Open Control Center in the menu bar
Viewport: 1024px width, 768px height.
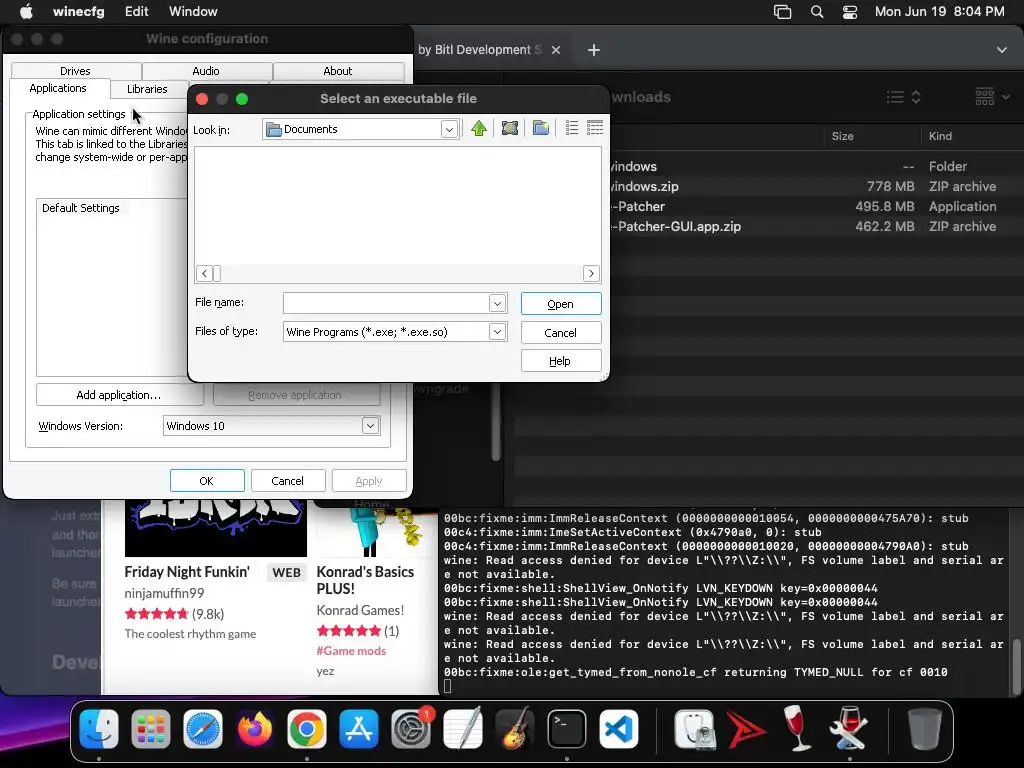point(850,12)
